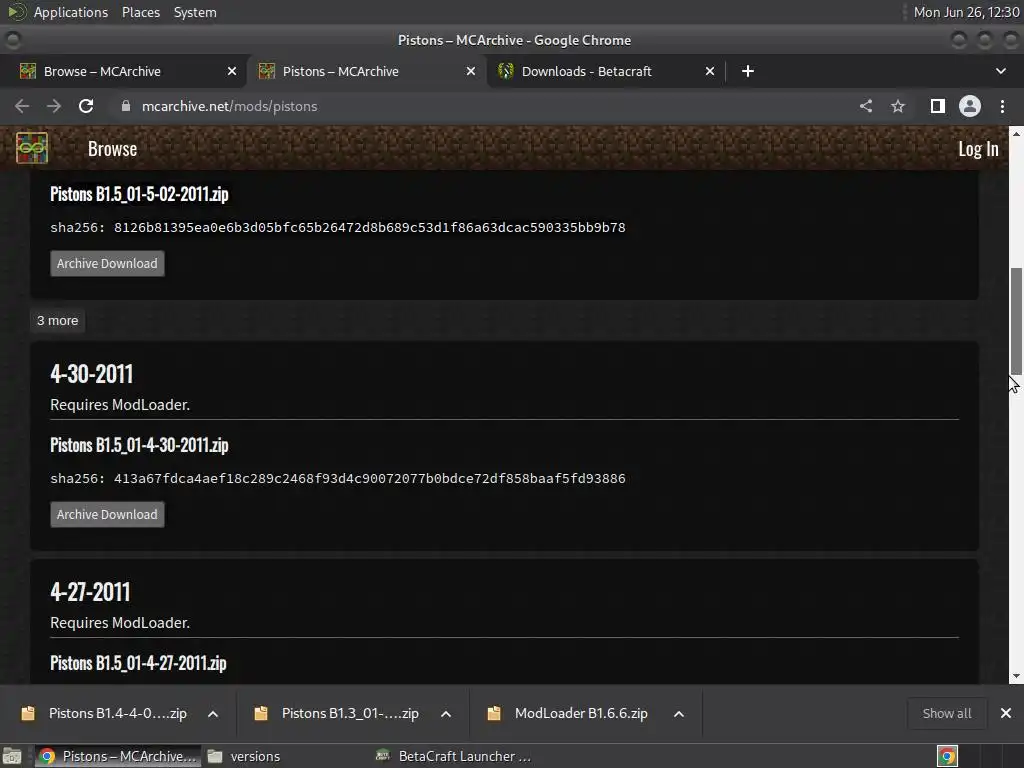Click the Pistons B1.4 zip file icon
The height and width of the screenshot is (768, 1024).
(28, 713)
